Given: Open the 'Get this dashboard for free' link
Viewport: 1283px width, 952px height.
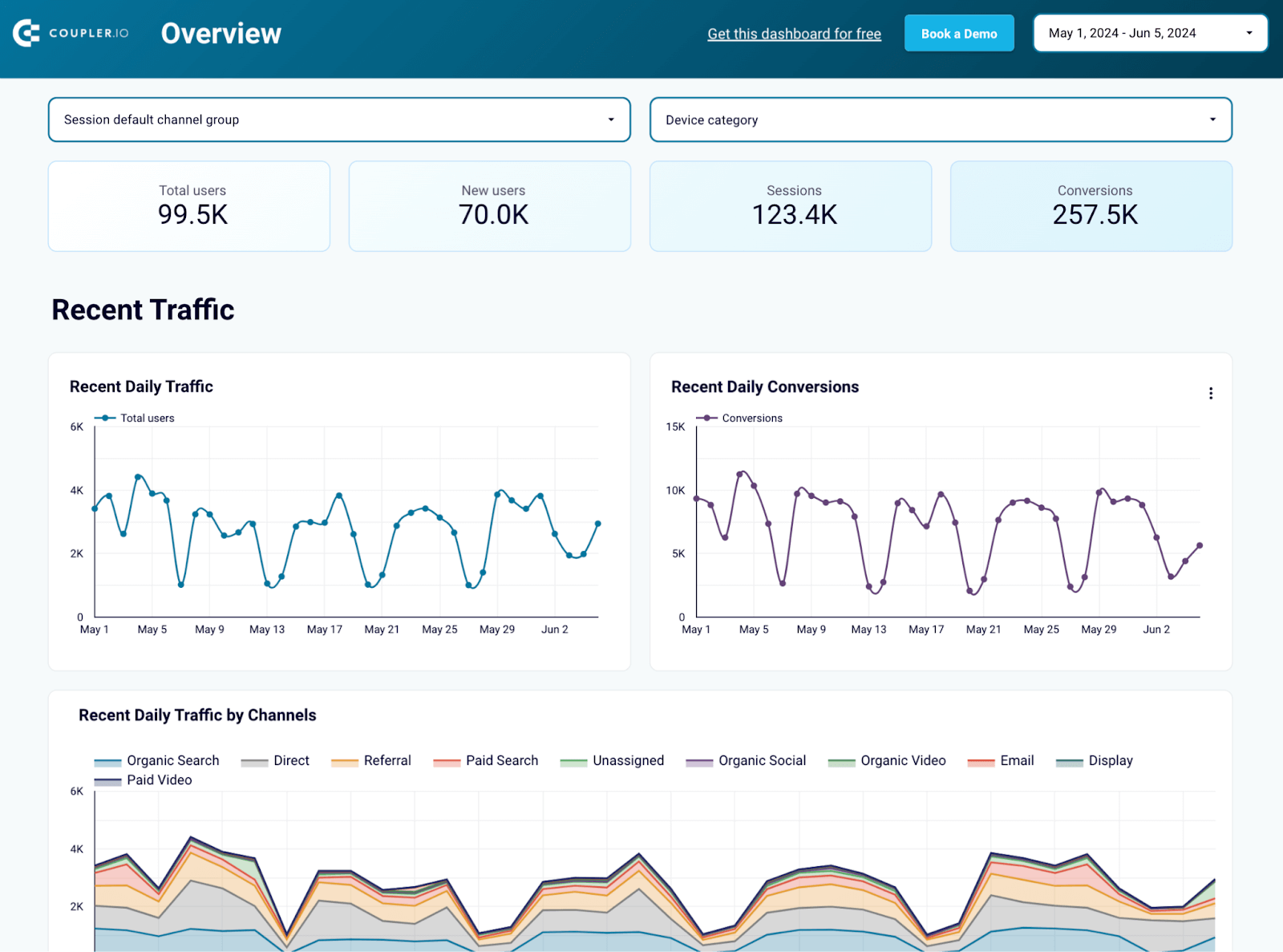Looking at the screenshot, I should click(x=794, y=34).
